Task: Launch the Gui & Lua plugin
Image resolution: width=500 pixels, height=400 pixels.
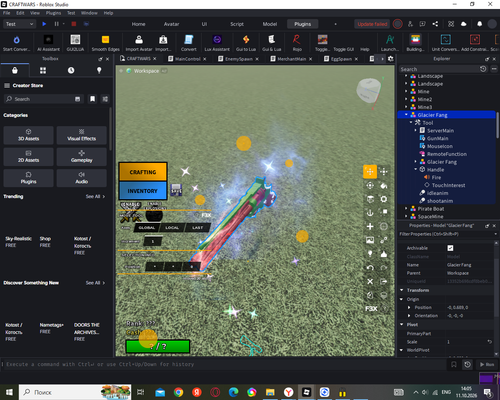Action: tap(272, 40)
